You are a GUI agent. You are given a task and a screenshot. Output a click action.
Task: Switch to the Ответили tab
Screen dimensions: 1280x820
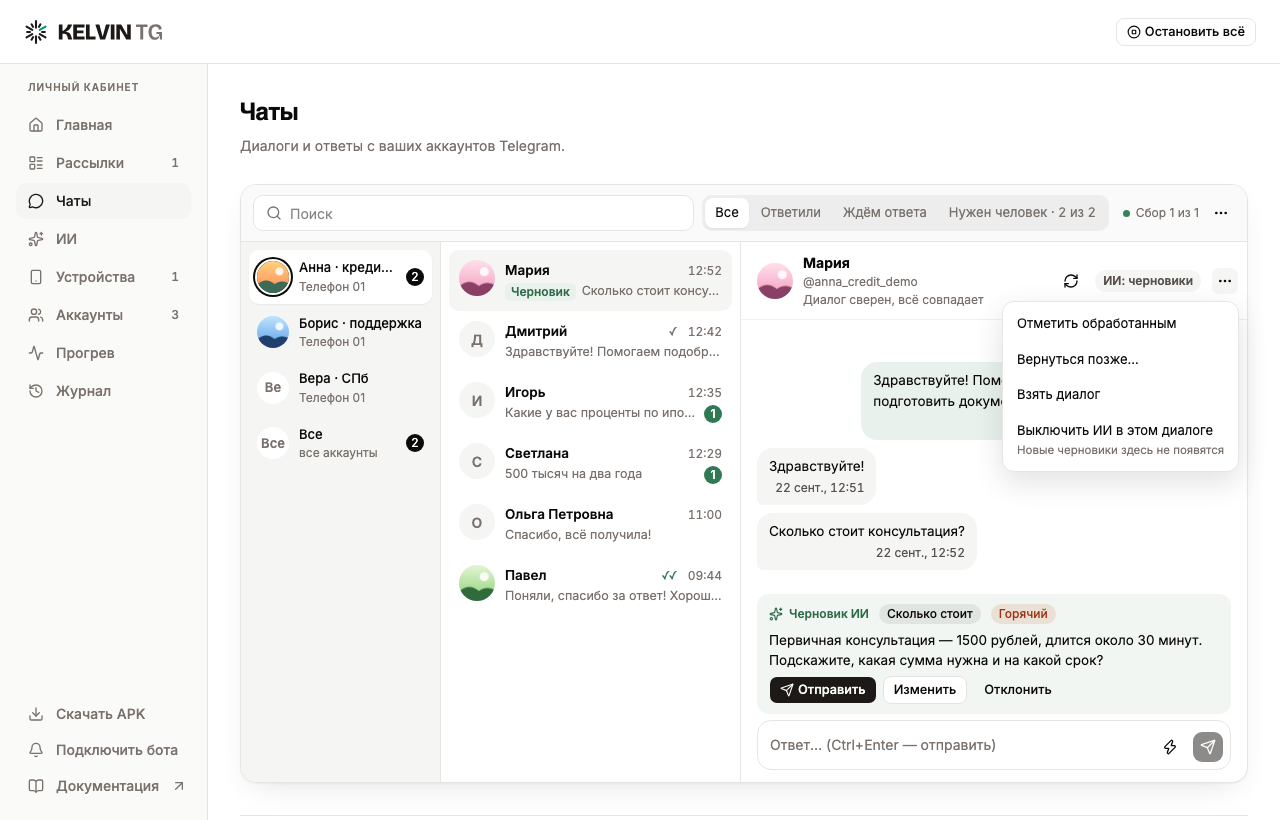790,213
